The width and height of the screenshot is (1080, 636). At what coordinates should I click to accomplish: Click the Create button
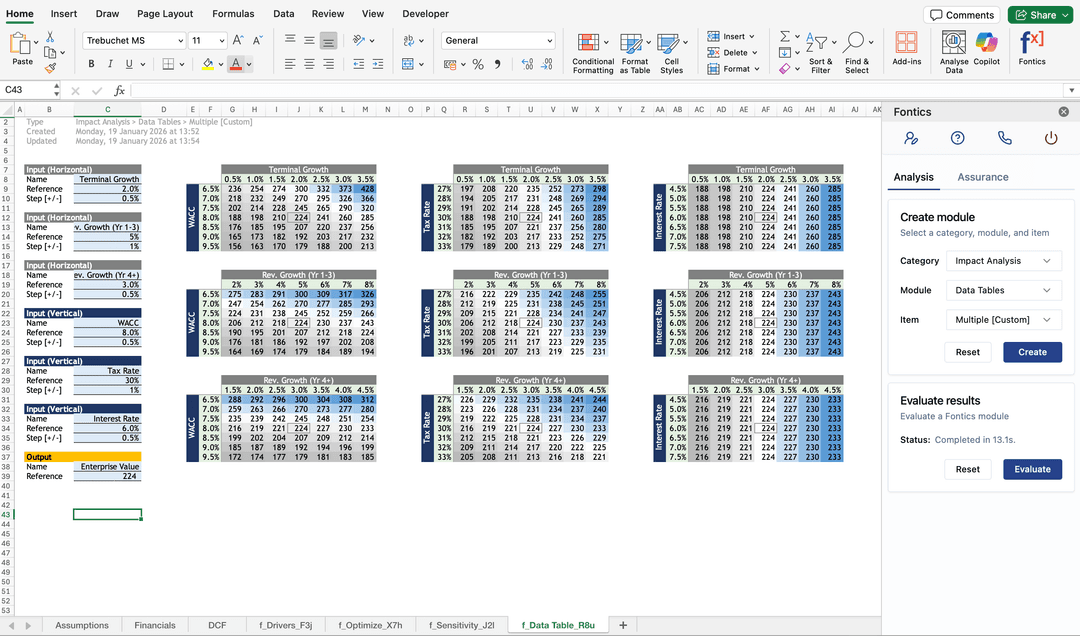pyautogui.click(x=1032, y=352)
